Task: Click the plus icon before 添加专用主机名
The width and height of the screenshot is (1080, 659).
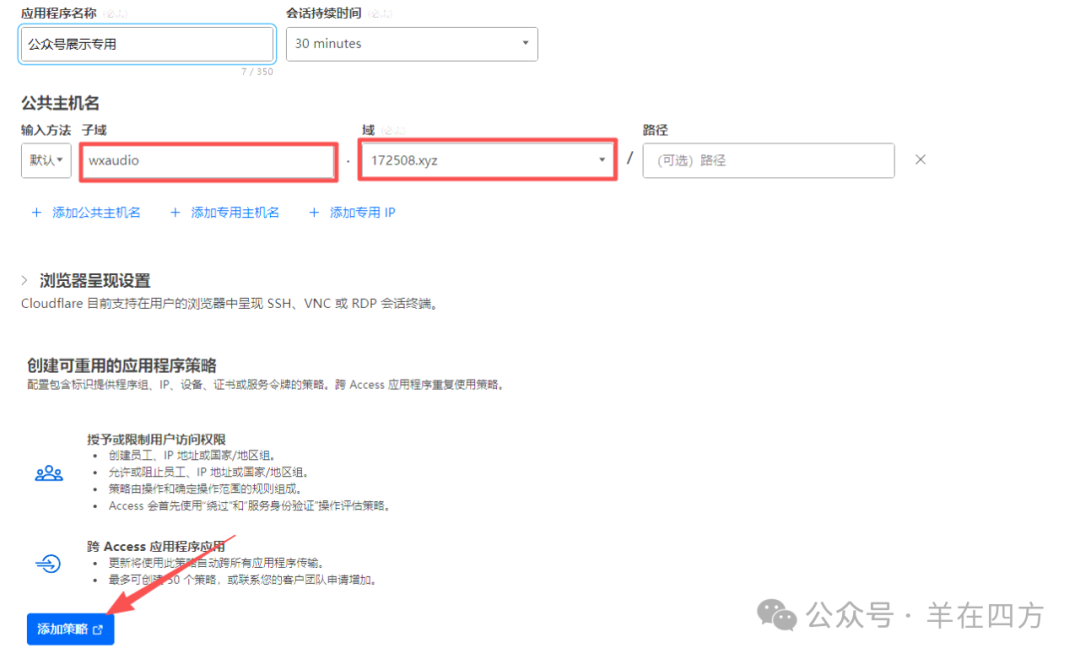Action: point(175,213)
